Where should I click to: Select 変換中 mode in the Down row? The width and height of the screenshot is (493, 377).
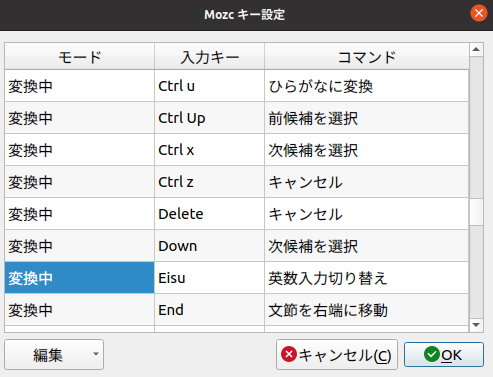click(80, 246)
